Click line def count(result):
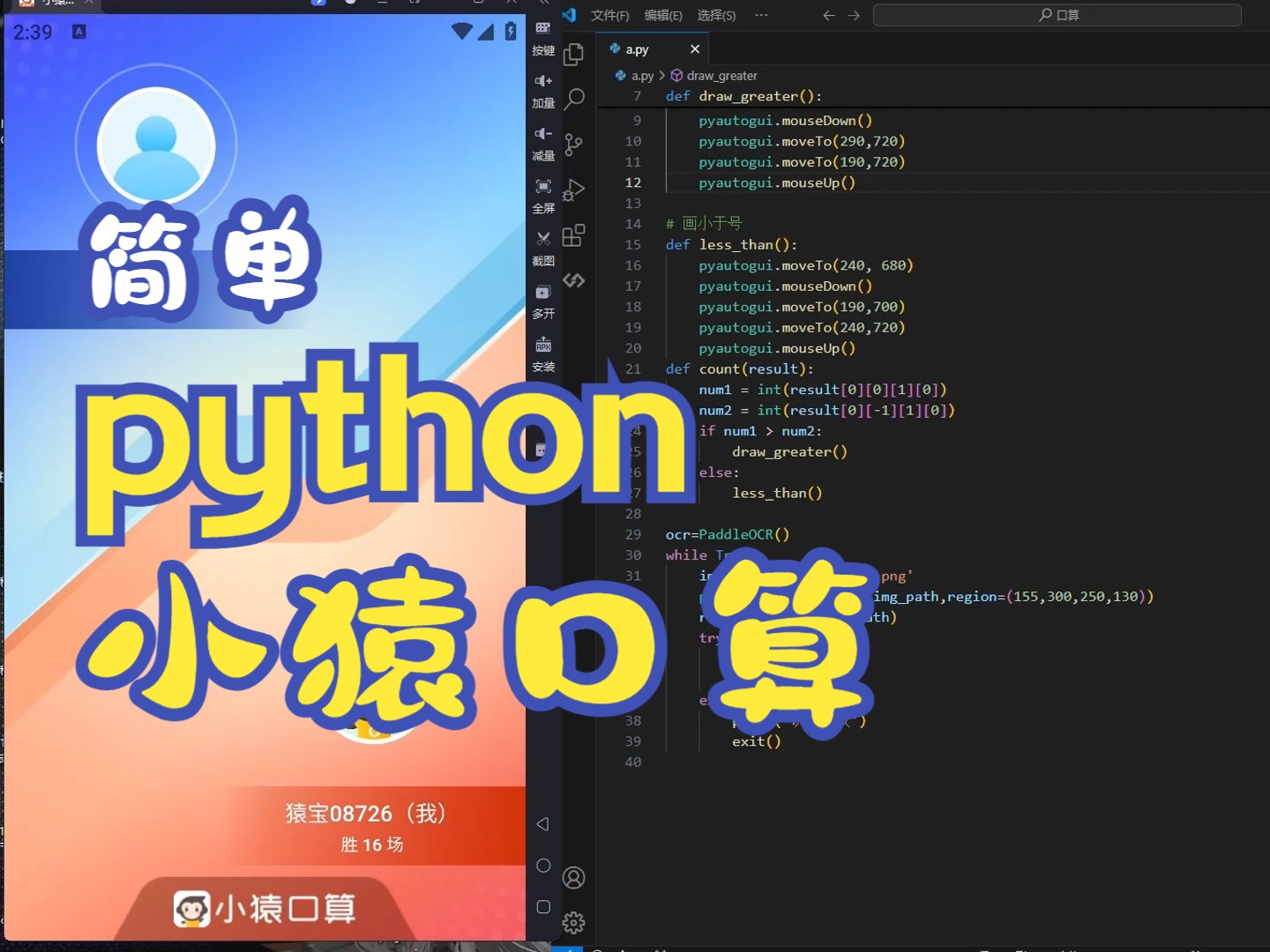This screenshot has width=1270, height=952. (x=739, y=368)
